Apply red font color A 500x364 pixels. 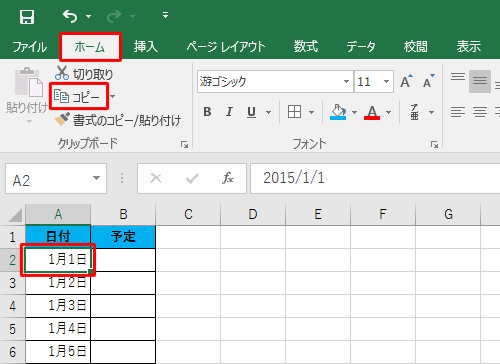[372, 112]
